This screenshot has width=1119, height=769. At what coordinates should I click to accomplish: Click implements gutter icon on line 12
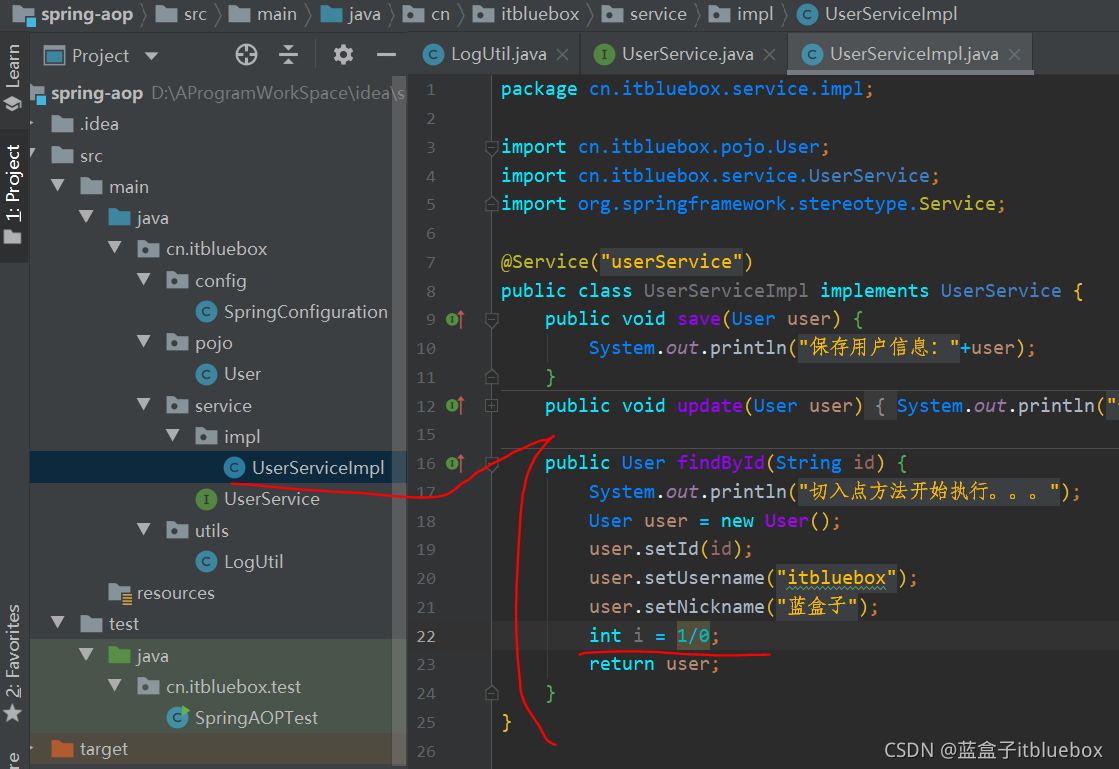pos(455,406)
